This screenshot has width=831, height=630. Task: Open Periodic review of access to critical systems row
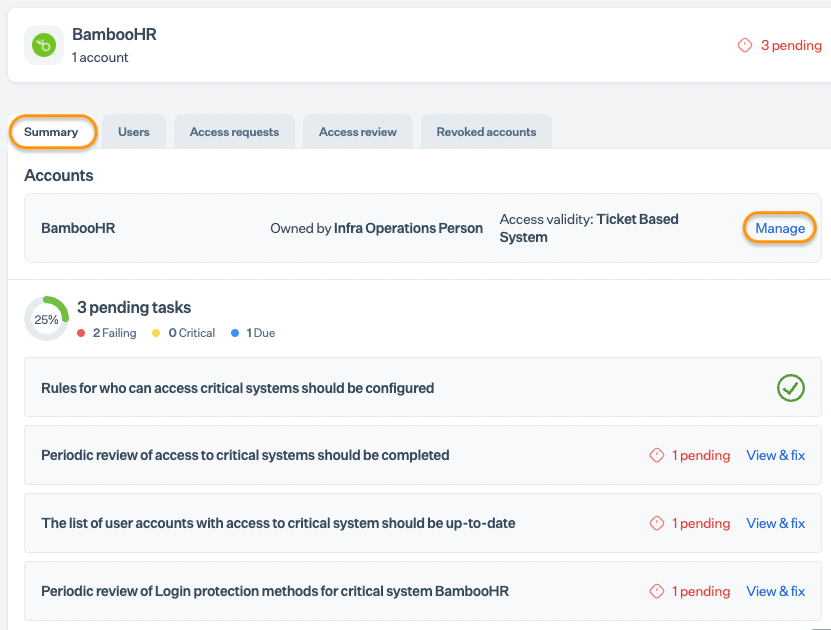click(x=423, y=455)
